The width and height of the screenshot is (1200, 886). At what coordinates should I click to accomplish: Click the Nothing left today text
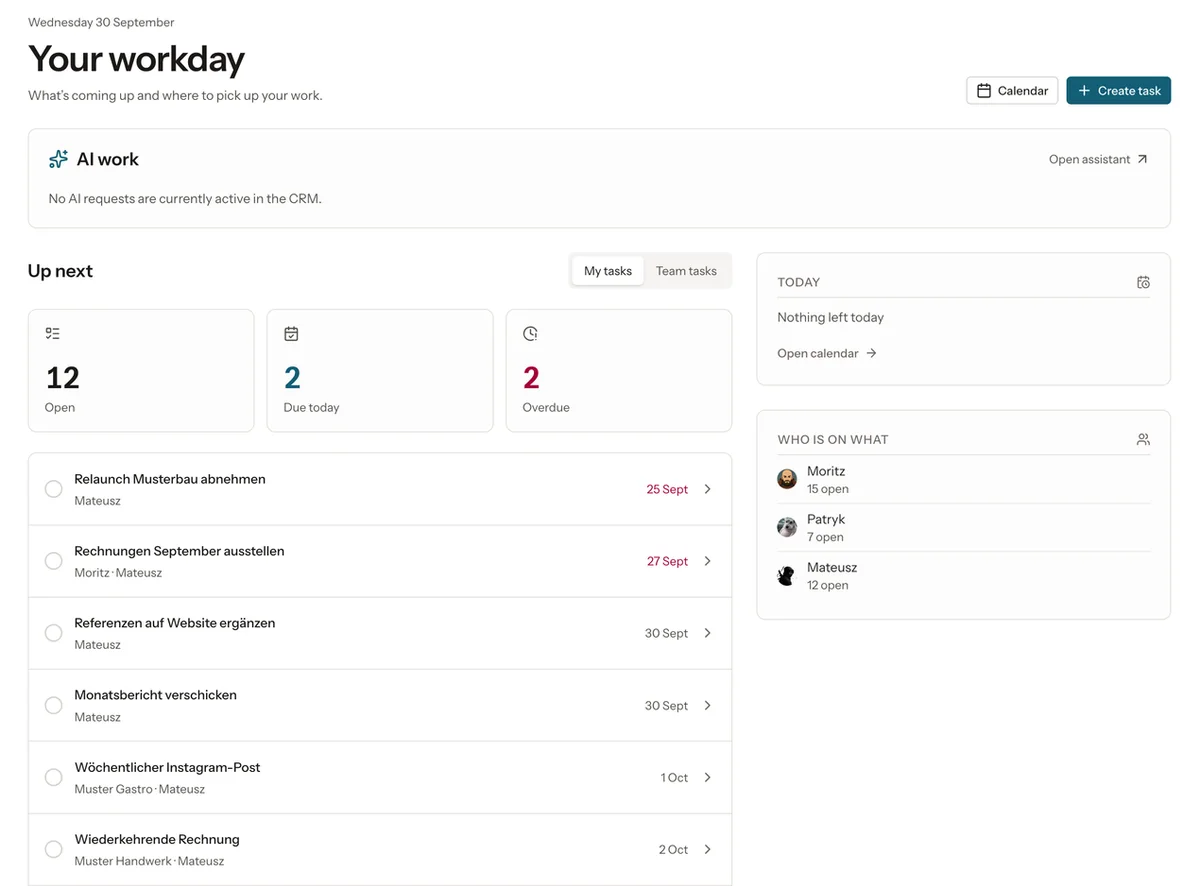coord(831,317)
